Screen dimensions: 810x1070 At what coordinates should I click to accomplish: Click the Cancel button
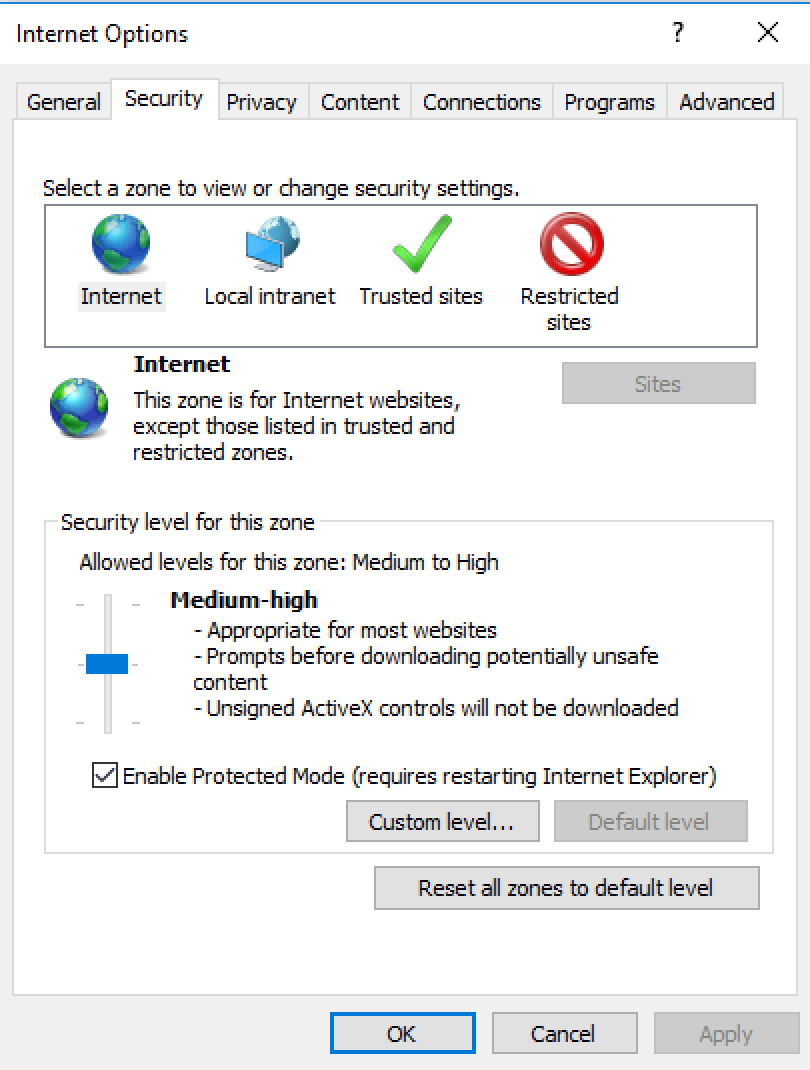[x=564, y=1034]
